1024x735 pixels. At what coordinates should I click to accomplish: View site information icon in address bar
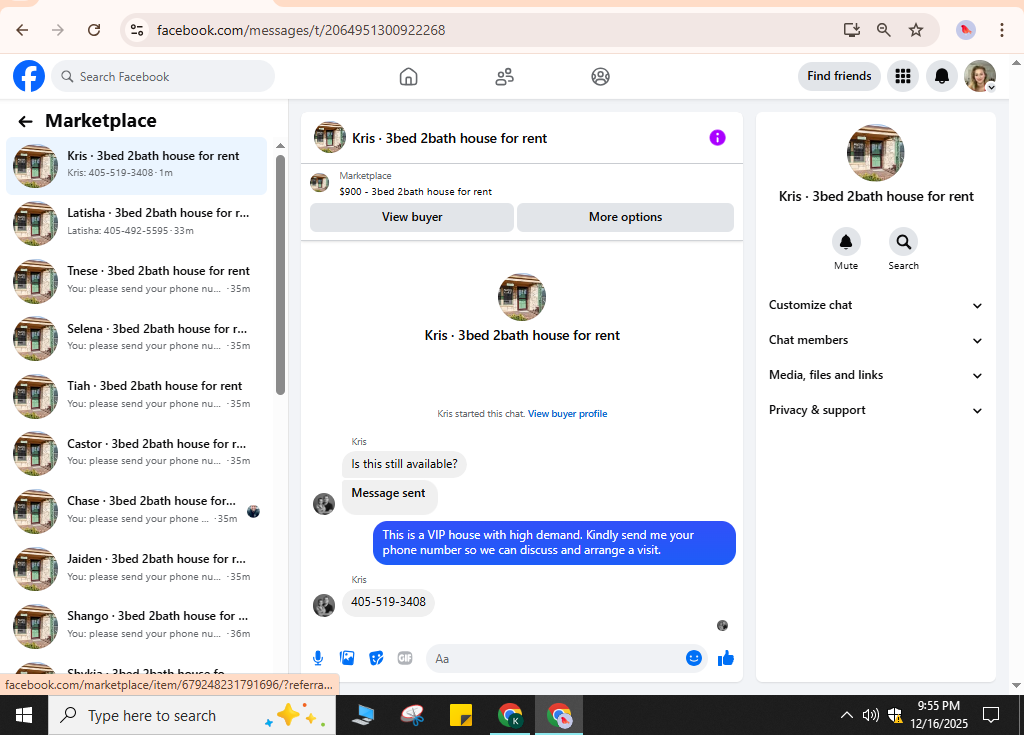pyautogui.click(x=137, y=30)
